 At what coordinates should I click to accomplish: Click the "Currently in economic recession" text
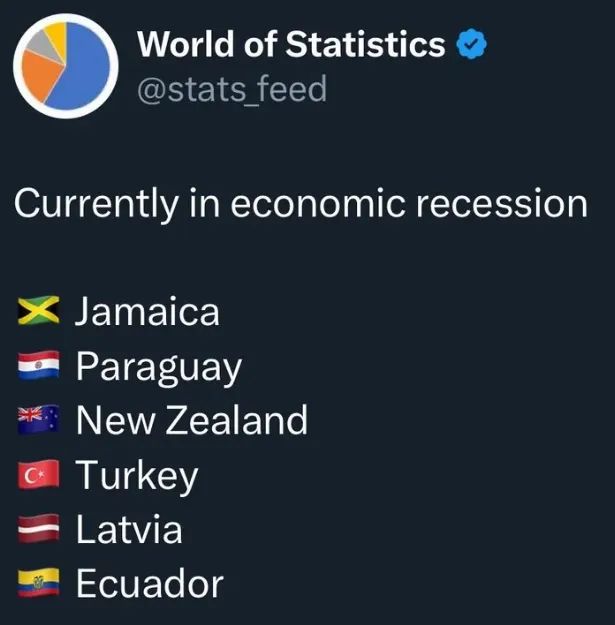coord(300,203)
